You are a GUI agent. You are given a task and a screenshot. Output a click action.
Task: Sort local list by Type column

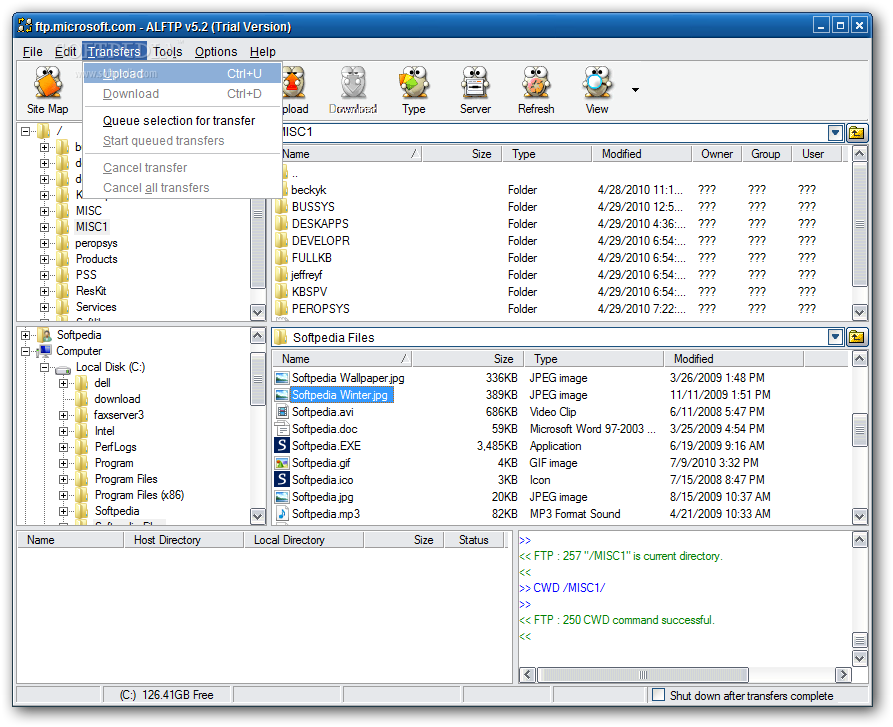593,359
